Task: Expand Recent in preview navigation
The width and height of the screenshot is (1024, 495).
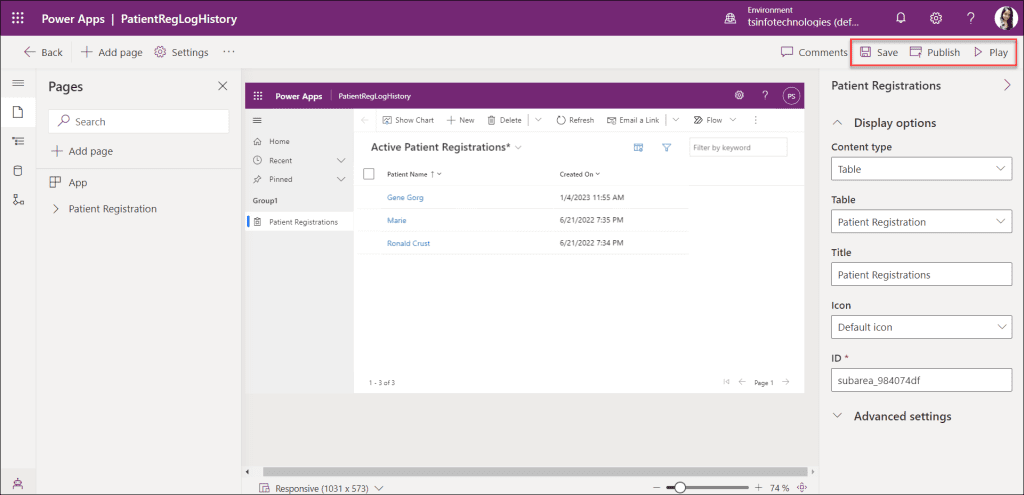Action: (x=341, y=160)
